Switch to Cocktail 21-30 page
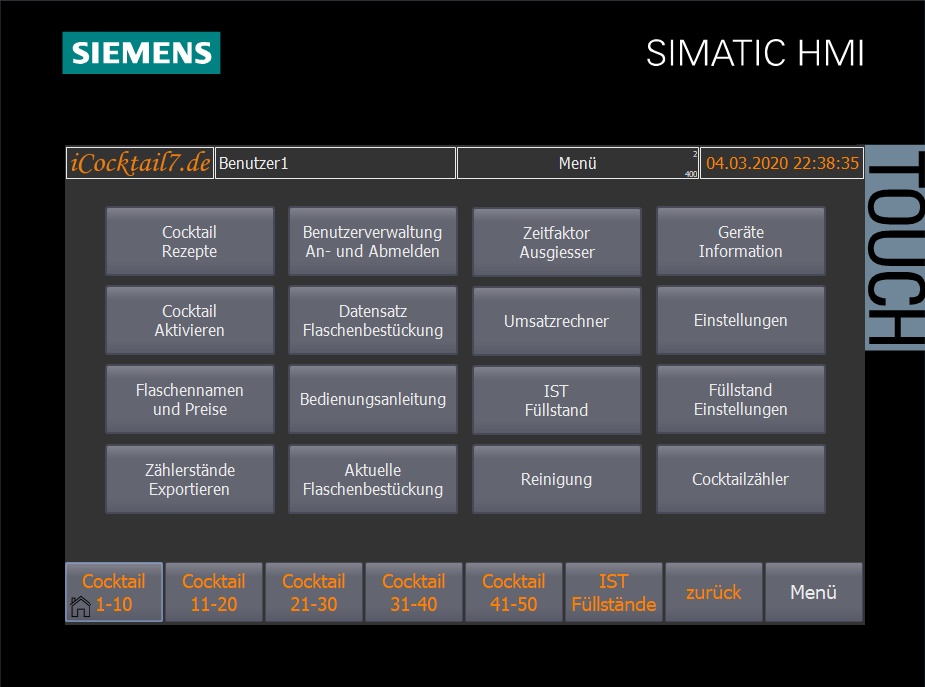This screenshot has width=925, height=687. [314, 592]
